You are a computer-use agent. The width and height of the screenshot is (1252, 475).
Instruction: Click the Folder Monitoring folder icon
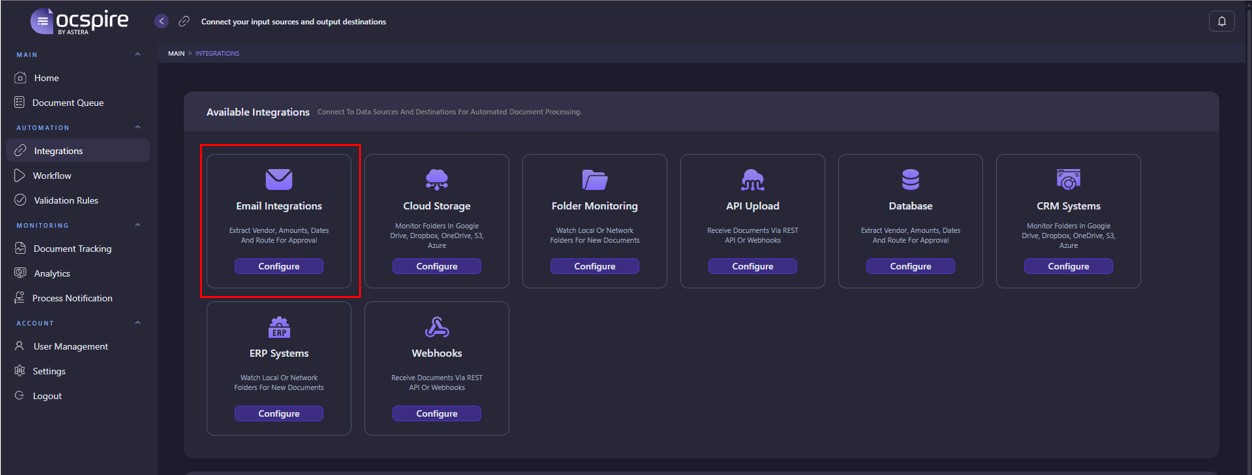pos(595,179)
